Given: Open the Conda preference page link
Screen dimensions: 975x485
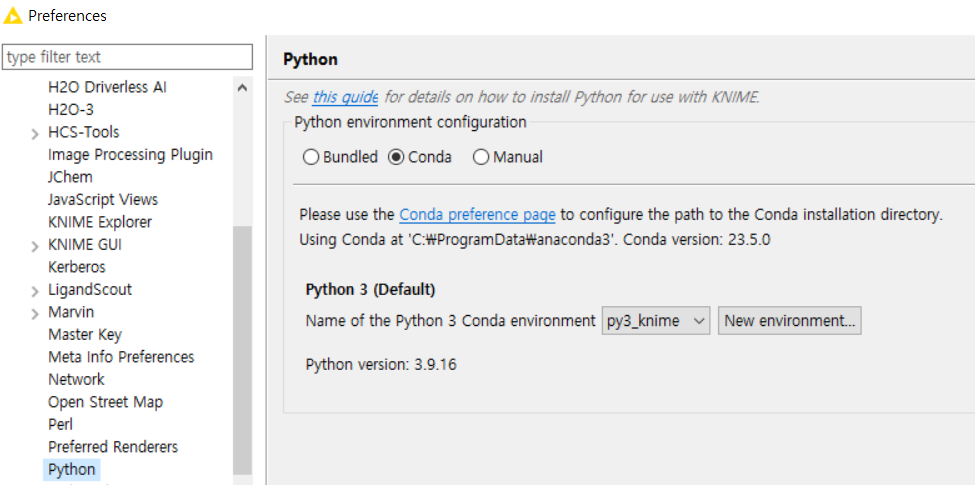Looking at the screenshot, I should click(x=477, y=214).
